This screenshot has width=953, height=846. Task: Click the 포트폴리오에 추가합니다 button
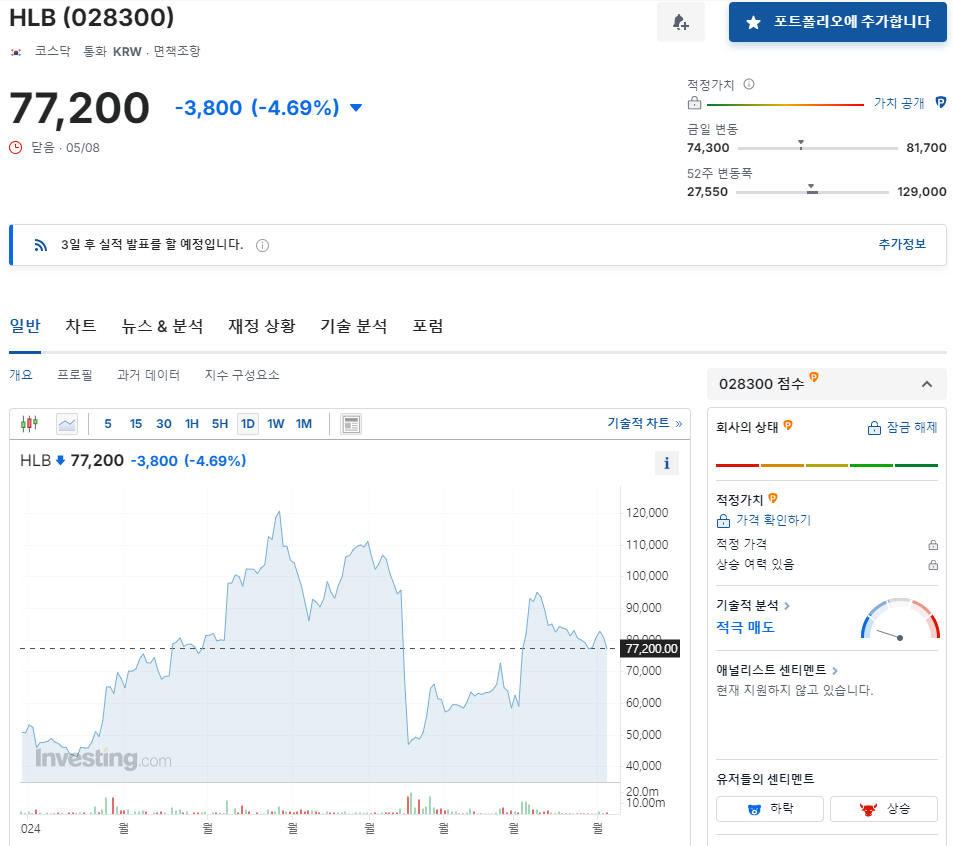(837, 22)
